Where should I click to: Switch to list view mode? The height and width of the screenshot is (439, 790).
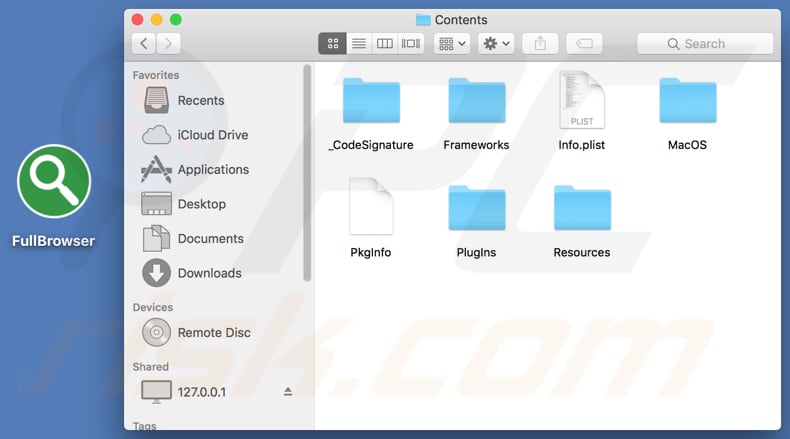[x=359, y=44]
